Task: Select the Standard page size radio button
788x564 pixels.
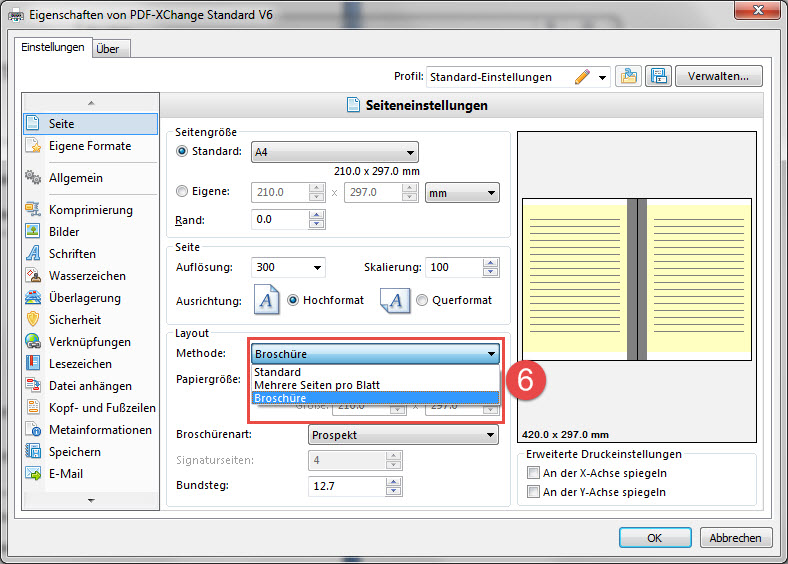Action: (x=182, y=151)
